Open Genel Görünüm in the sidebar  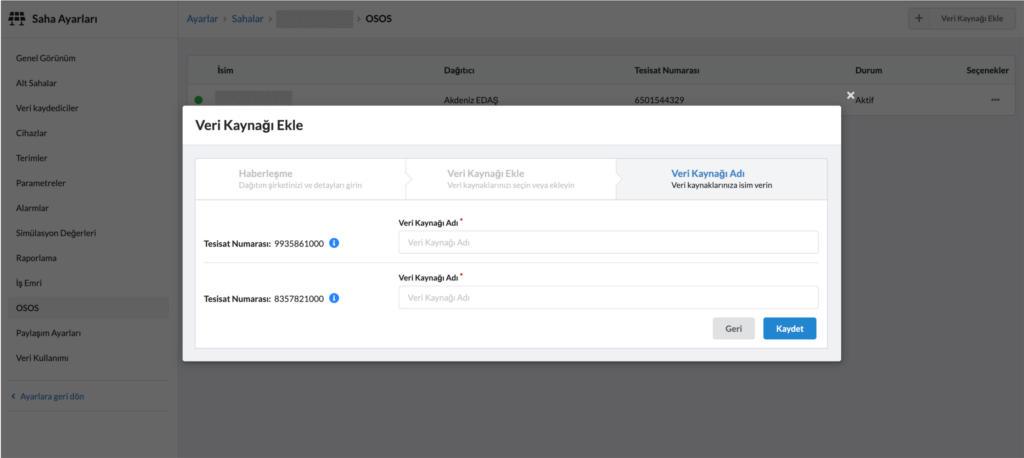click(x=46, y=58)
